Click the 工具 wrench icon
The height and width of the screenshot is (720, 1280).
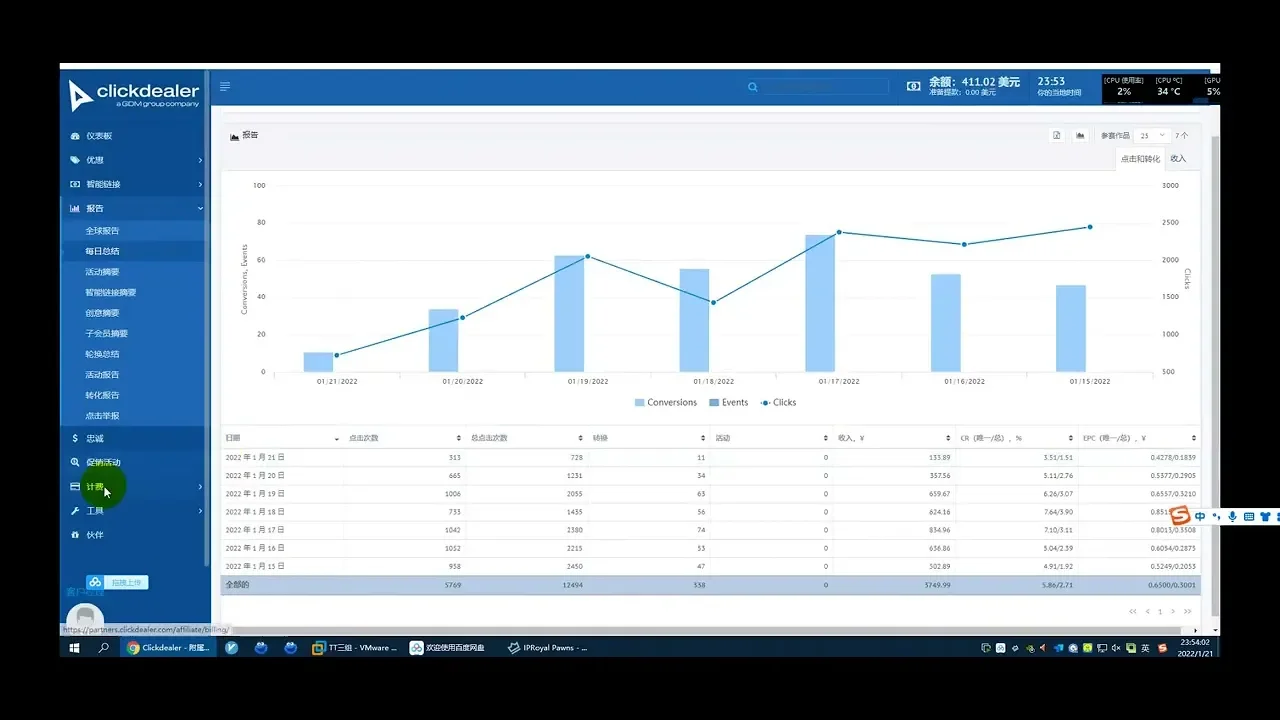pyautogui.click(x=75, y=511)
